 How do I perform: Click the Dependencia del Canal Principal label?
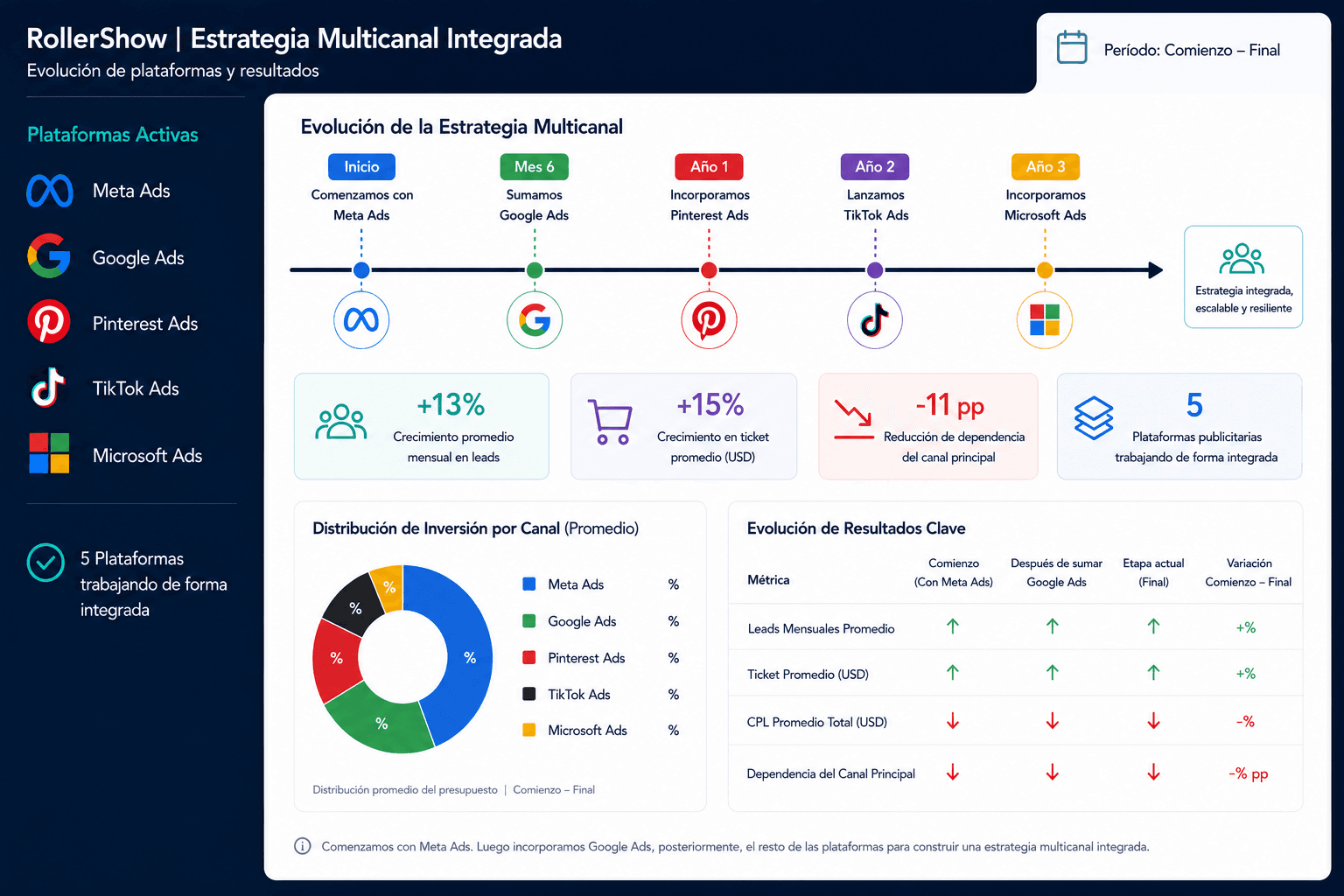coord(830,773)
